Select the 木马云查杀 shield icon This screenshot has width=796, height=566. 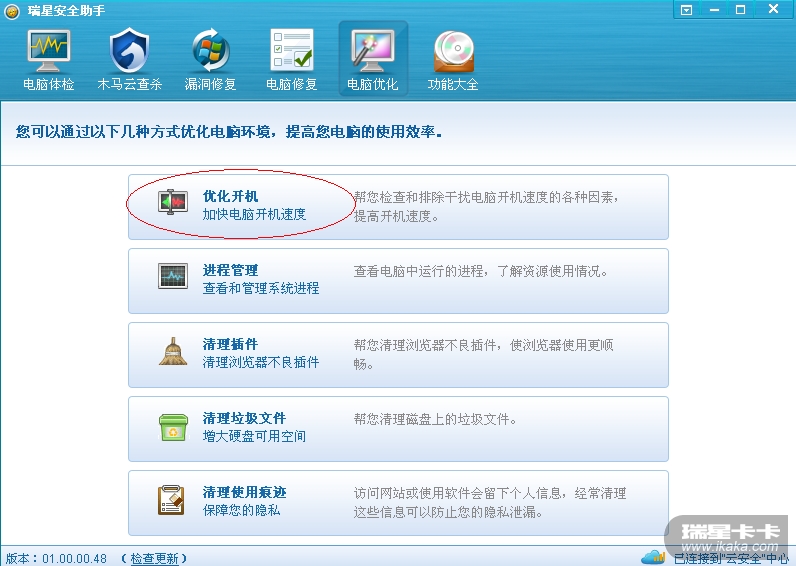tap(129, 50)
